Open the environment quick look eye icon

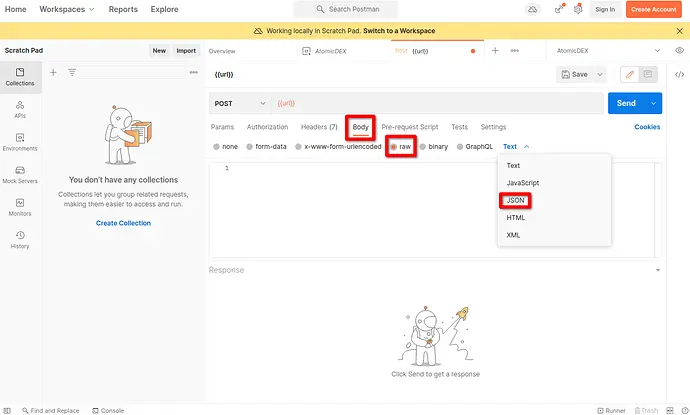click(x=679, y=50)
